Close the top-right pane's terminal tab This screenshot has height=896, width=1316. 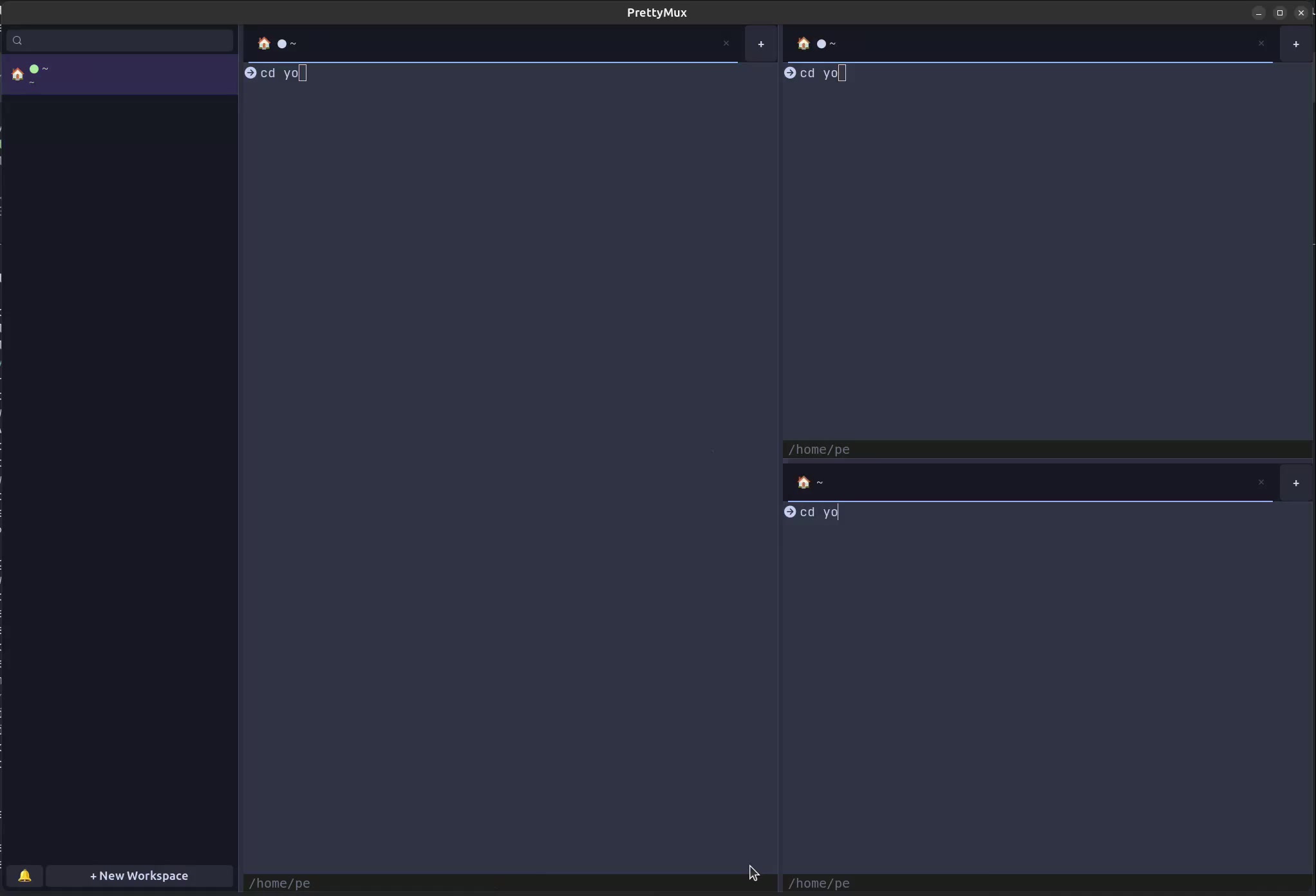1261,44
